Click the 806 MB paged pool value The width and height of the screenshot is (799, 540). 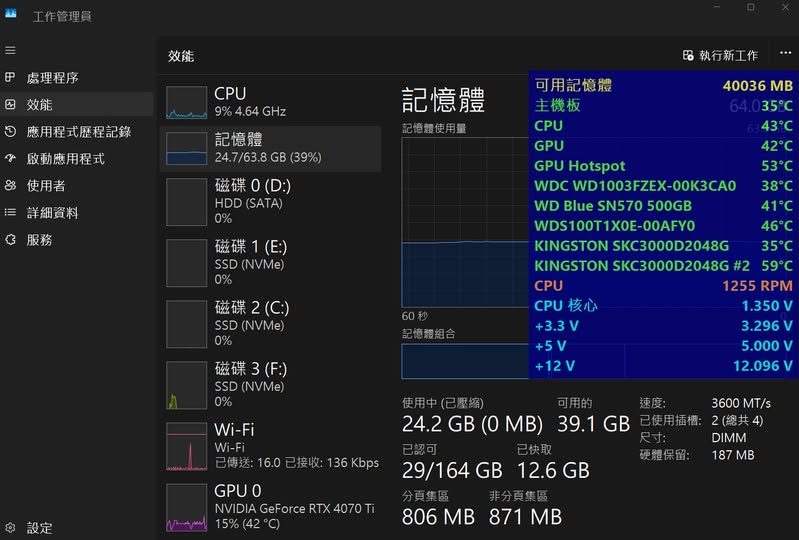[438, 517]
